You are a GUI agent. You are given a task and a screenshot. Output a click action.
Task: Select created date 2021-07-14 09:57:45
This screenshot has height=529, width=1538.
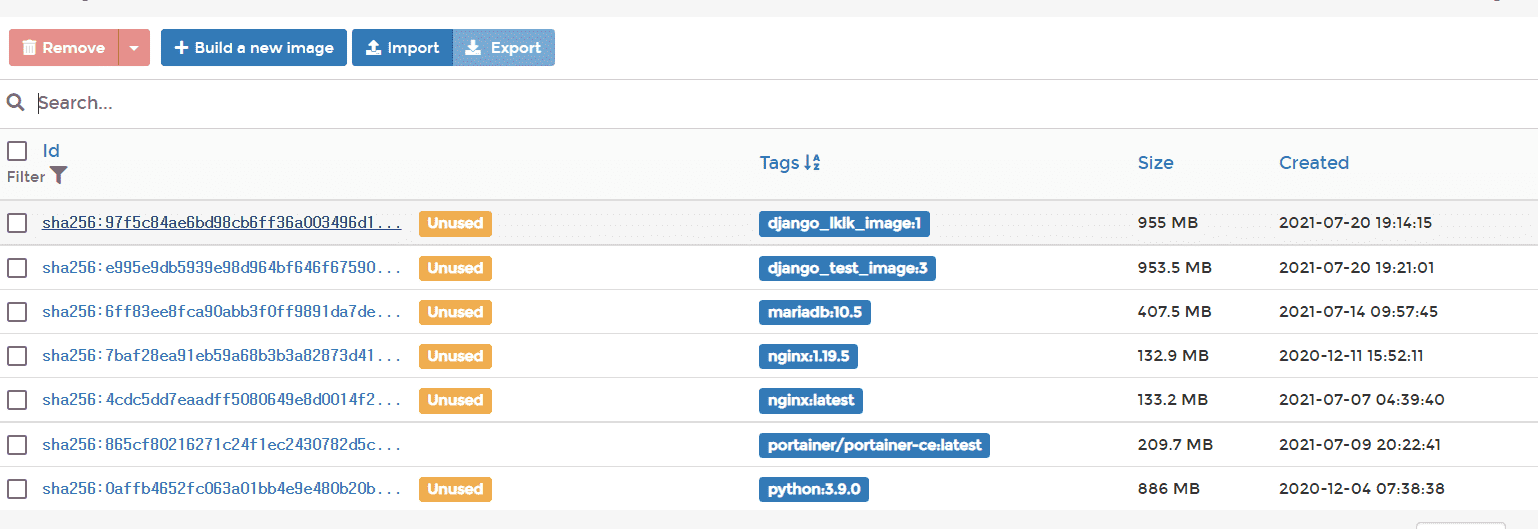tap(1358, 312)
